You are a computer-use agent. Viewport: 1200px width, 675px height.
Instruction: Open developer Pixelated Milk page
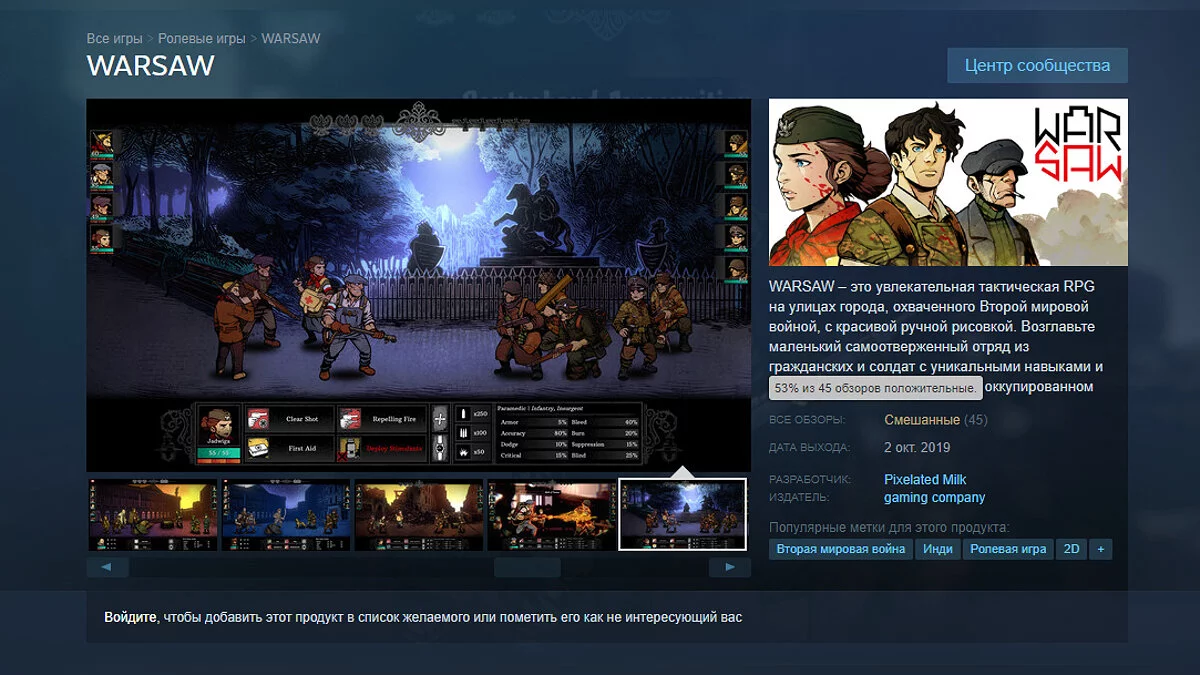925,479
